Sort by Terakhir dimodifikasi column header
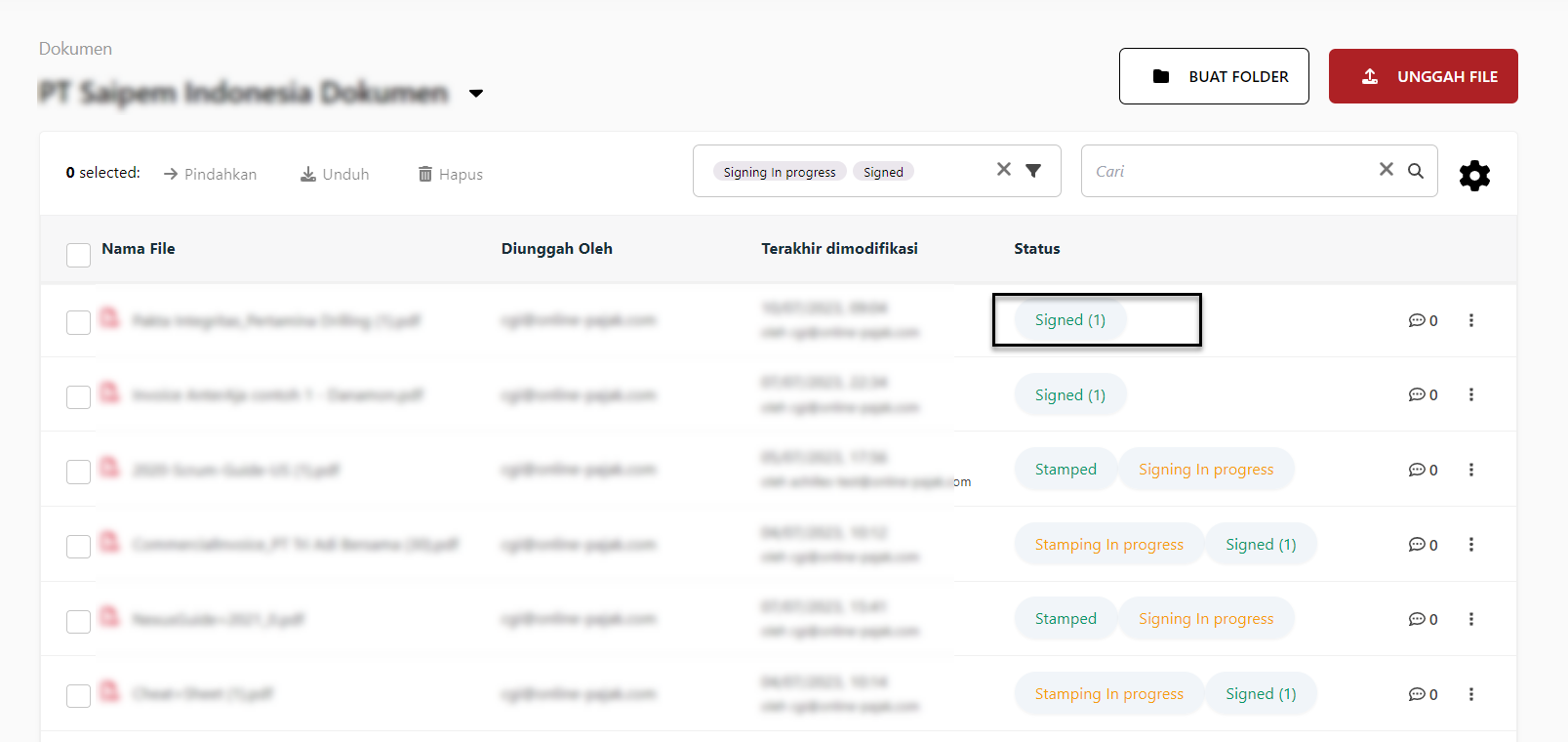Screen dimensions: 1568x742 click(839, 249)
